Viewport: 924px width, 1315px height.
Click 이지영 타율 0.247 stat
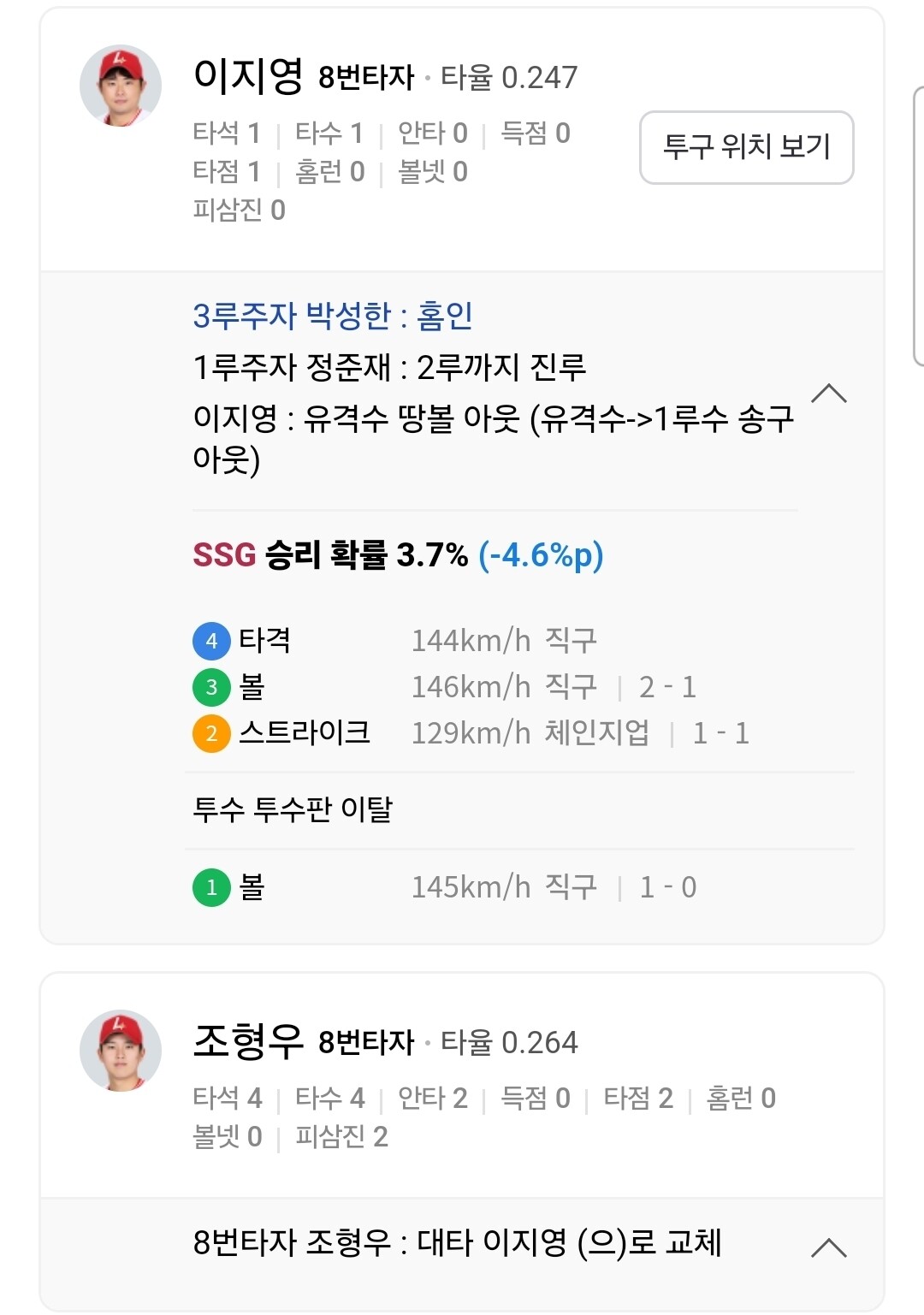[x=509, y=78]
